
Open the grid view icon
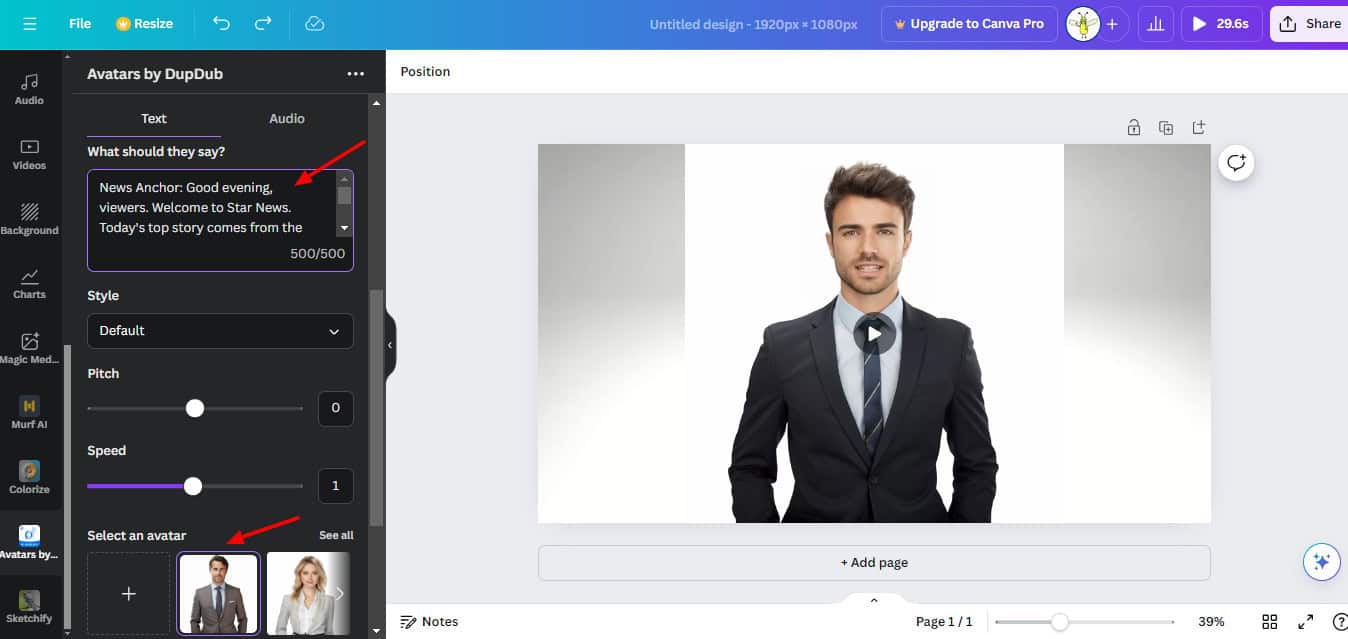[1270, 622]
